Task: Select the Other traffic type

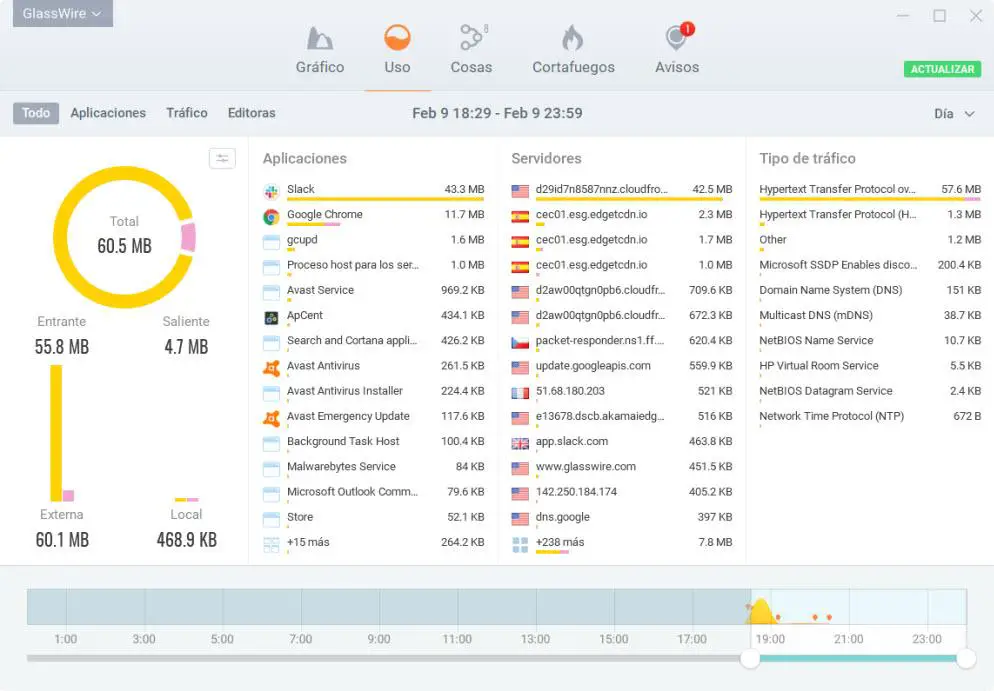Action: click(870, 241)
